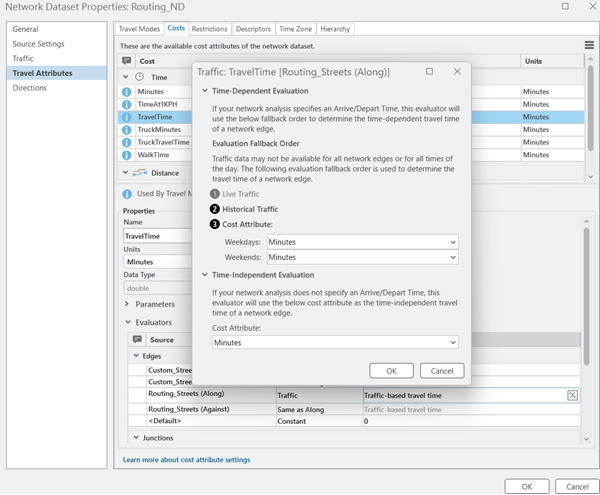600x495 pixels.
Task: Click the Used By Travel Modes info icon
Action: click(127, 194)
